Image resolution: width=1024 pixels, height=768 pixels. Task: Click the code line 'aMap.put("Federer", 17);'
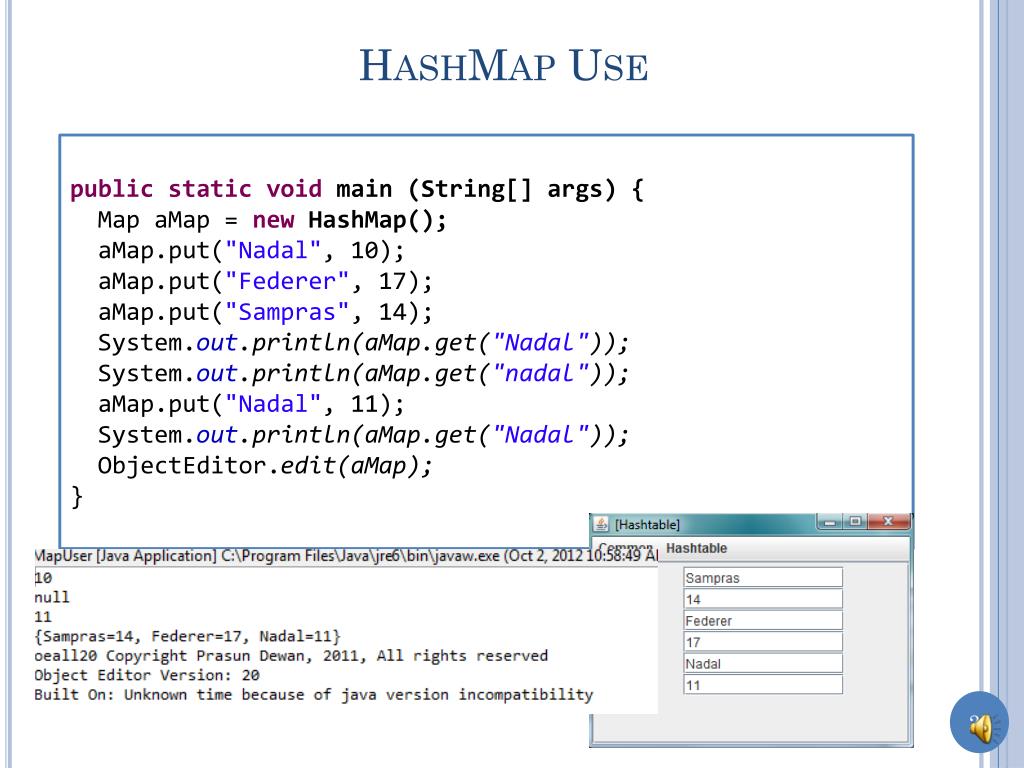265,281
